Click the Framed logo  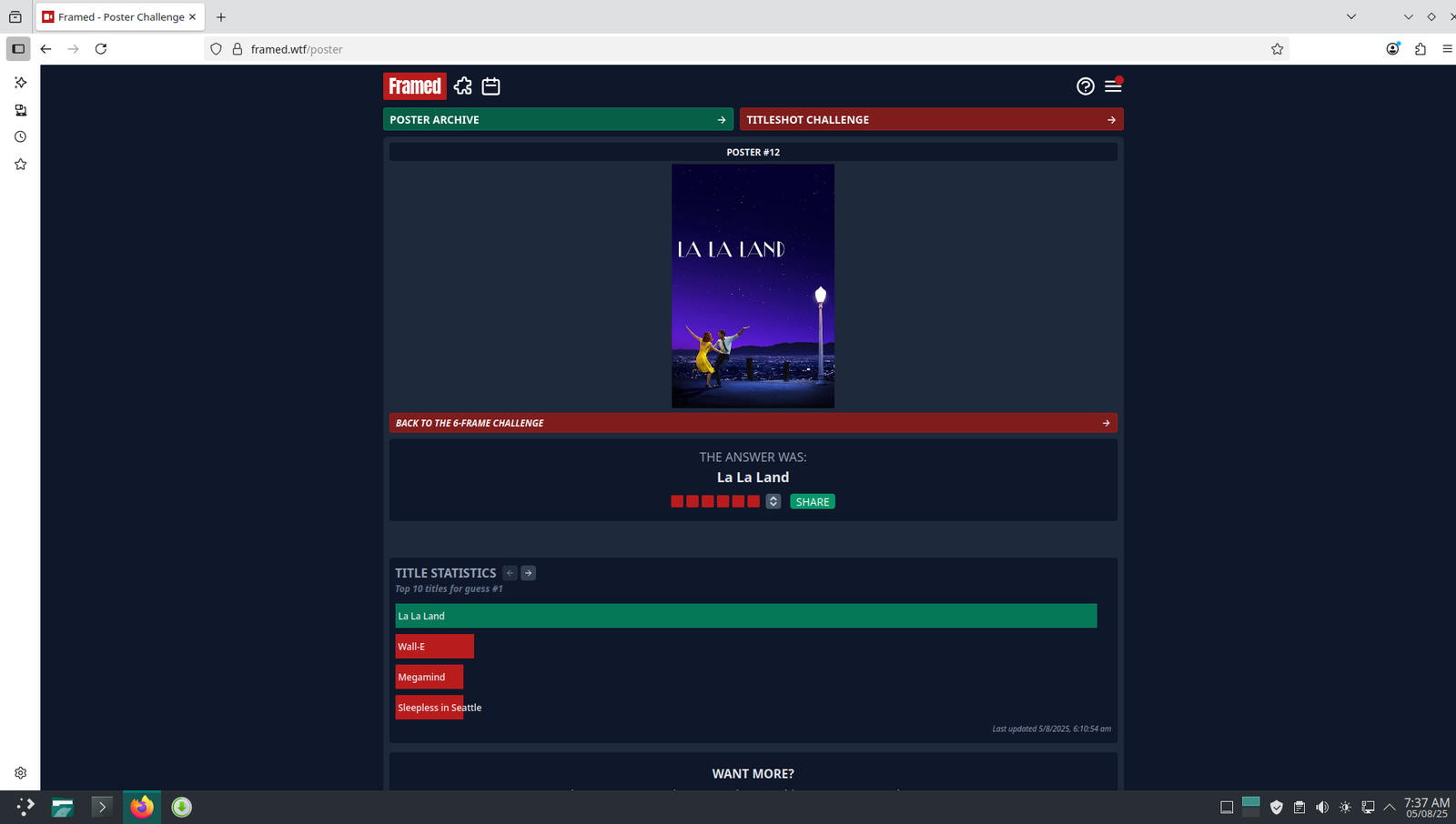(415, 86)
